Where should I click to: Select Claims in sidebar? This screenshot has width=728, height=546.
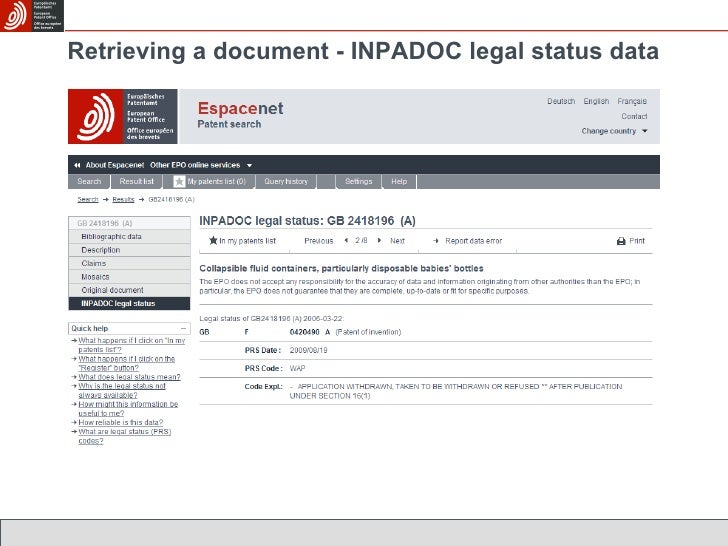130,264
